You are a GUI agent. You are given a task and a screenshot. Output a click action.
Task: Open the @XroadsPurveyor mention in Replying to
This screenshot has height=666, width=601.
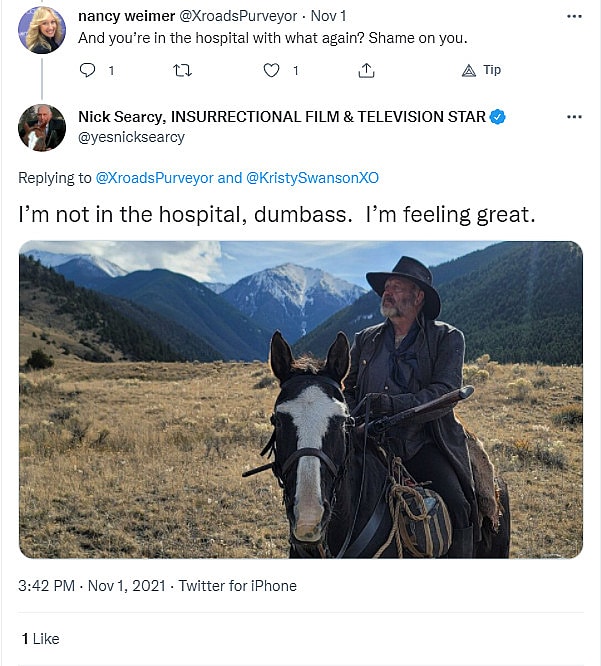click(x=153, y=178)
